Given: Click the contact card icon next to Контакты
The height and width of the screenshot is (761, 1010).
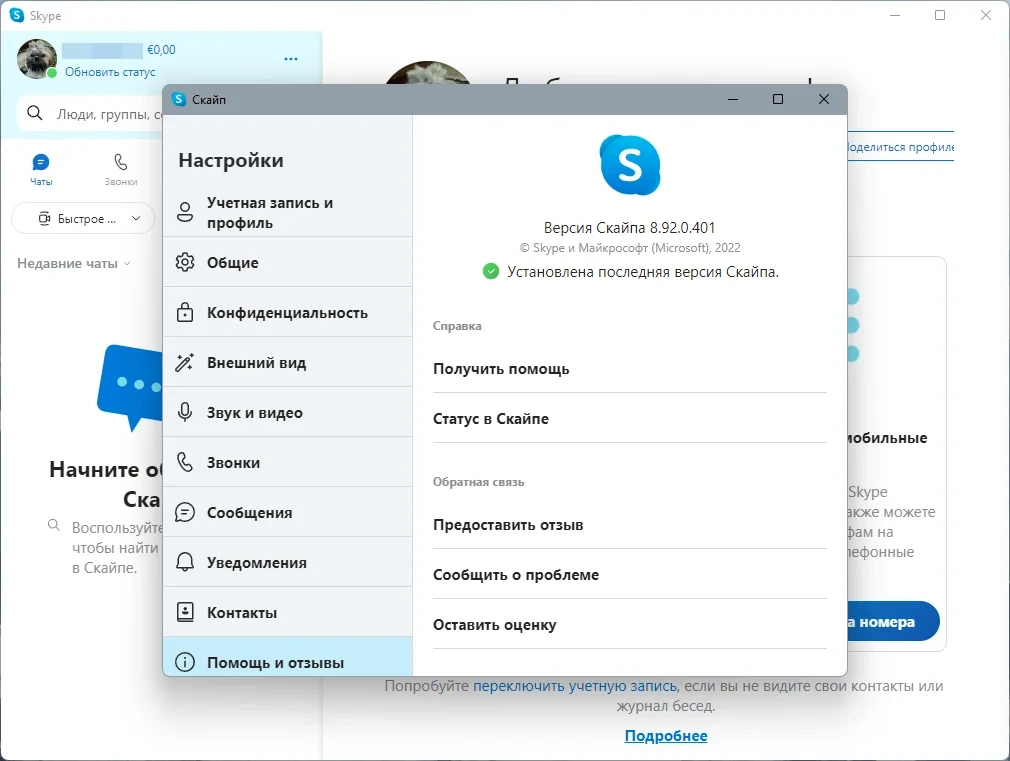Looking at the screenshot, I should 185,612.
